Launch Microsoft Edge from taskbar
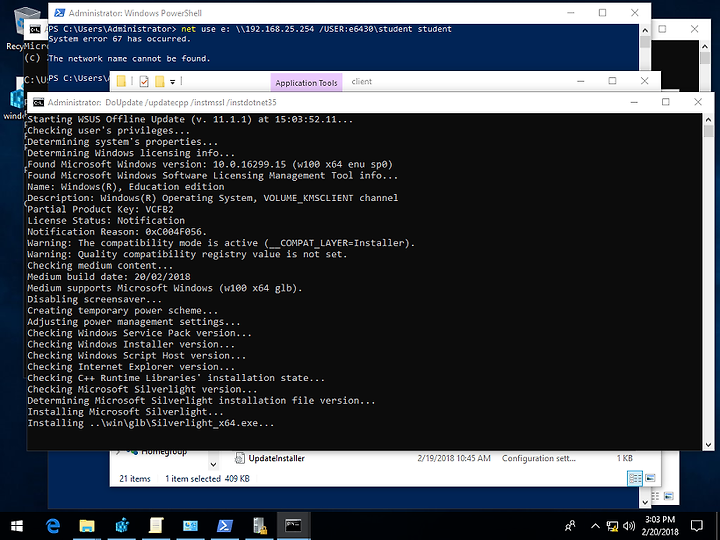The image size is (720, 540). tap(53, 526)
